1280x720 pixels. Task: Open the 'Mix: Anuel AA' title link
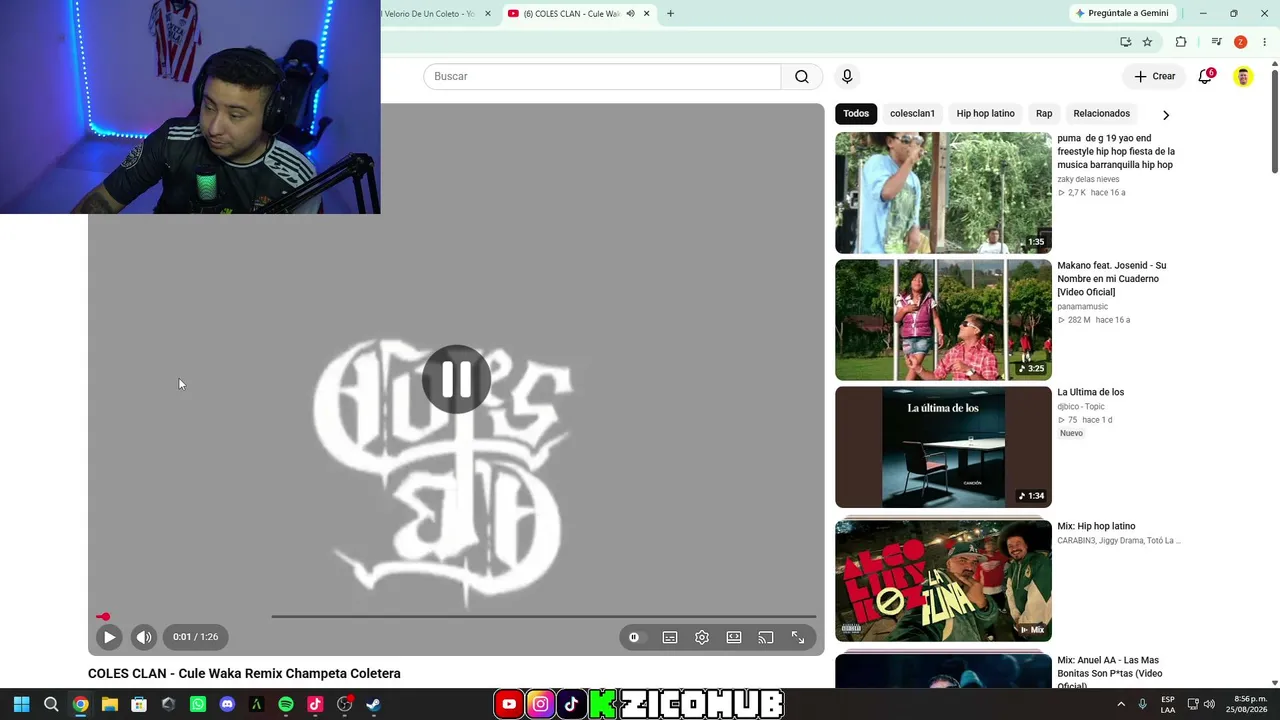point(1109,673)
